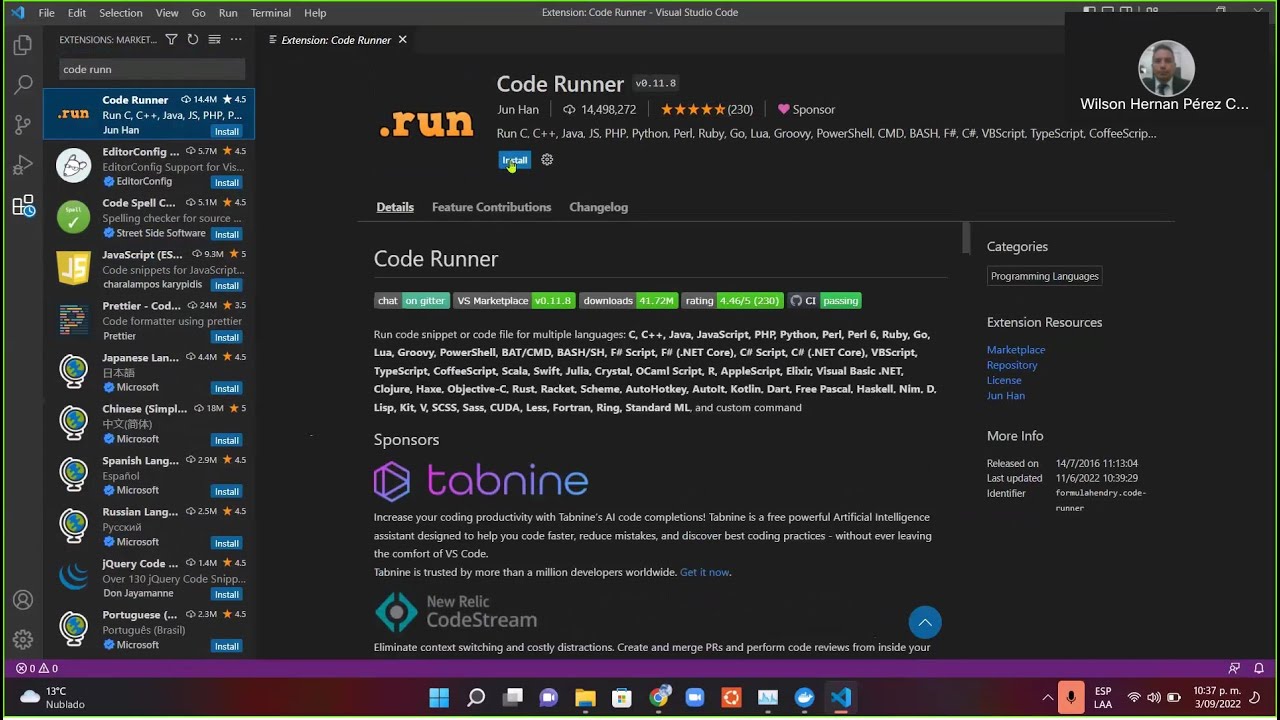Image resolution: width=1280 pixels, height=720 pixels.
Task: Click the CI passing badge
Action: [x=824, y=300]
